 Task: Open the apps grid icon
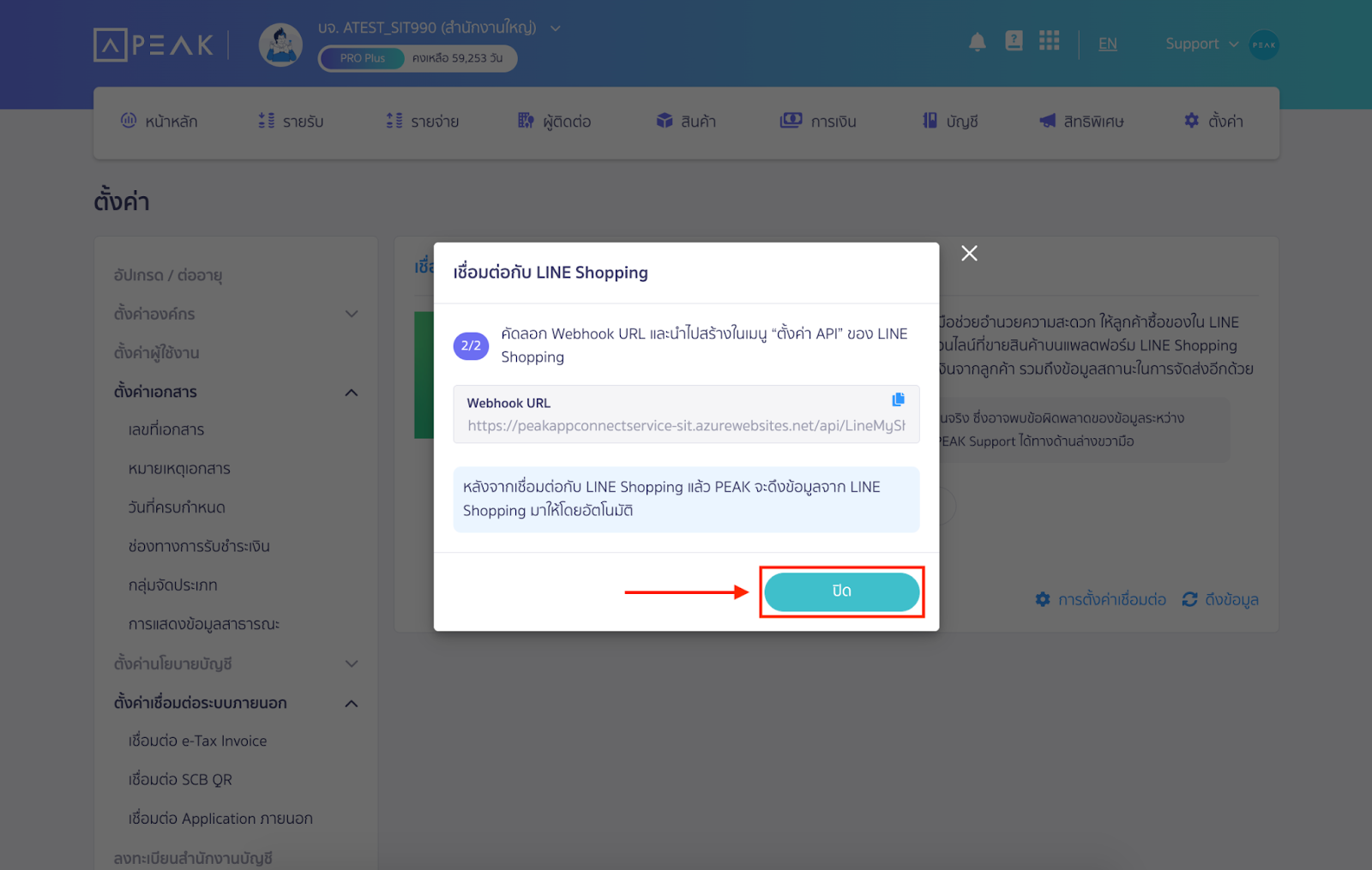1049,41
